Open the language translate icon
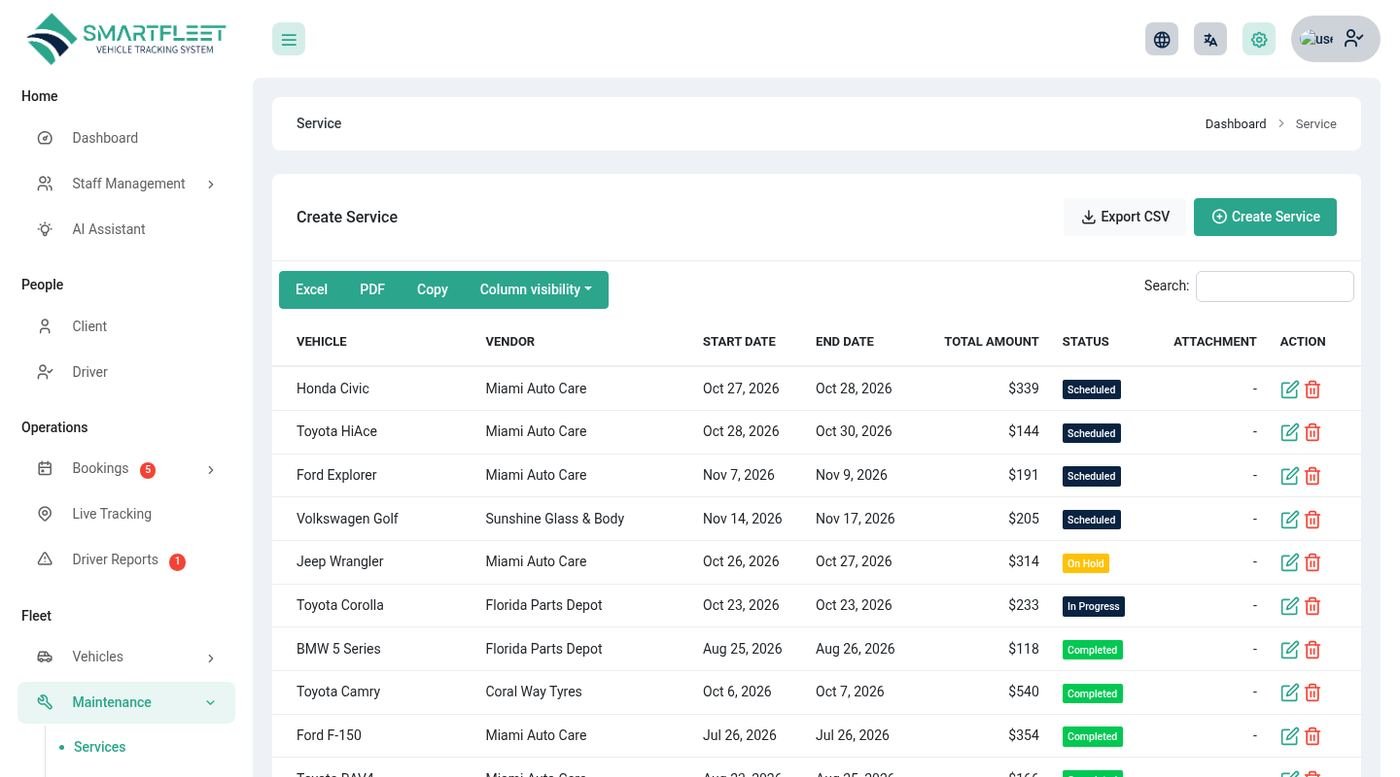1400x777 pixels. click(1210, 39)
